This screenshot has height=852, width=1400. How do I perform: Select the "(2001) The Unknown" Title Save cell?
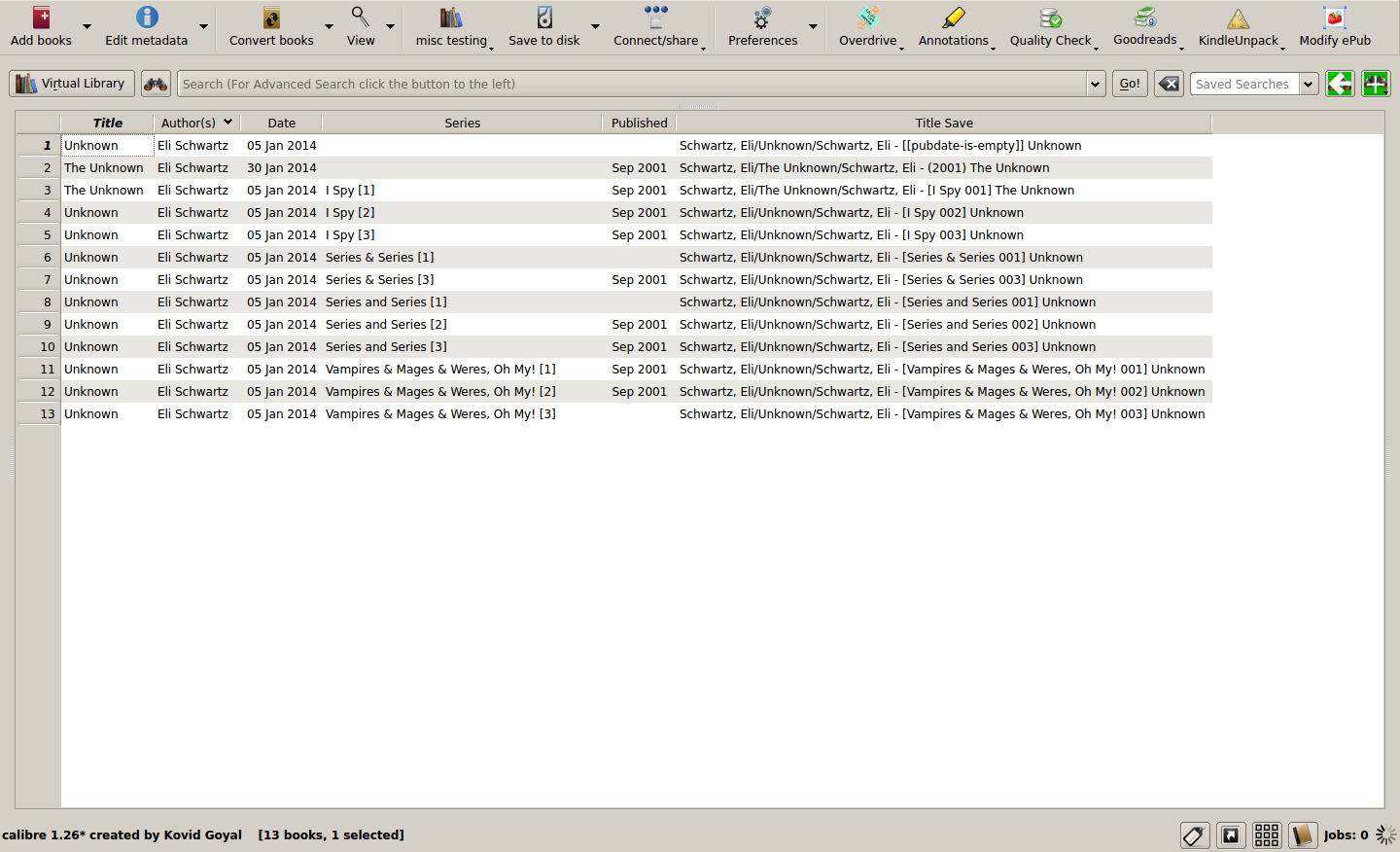pyautogui.click(x=944, y=168)
